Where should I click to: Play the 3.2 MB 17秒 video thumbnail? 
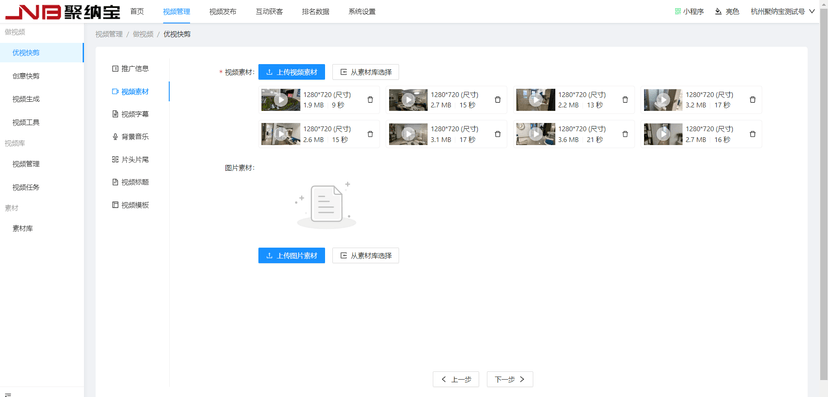[663, 100]
